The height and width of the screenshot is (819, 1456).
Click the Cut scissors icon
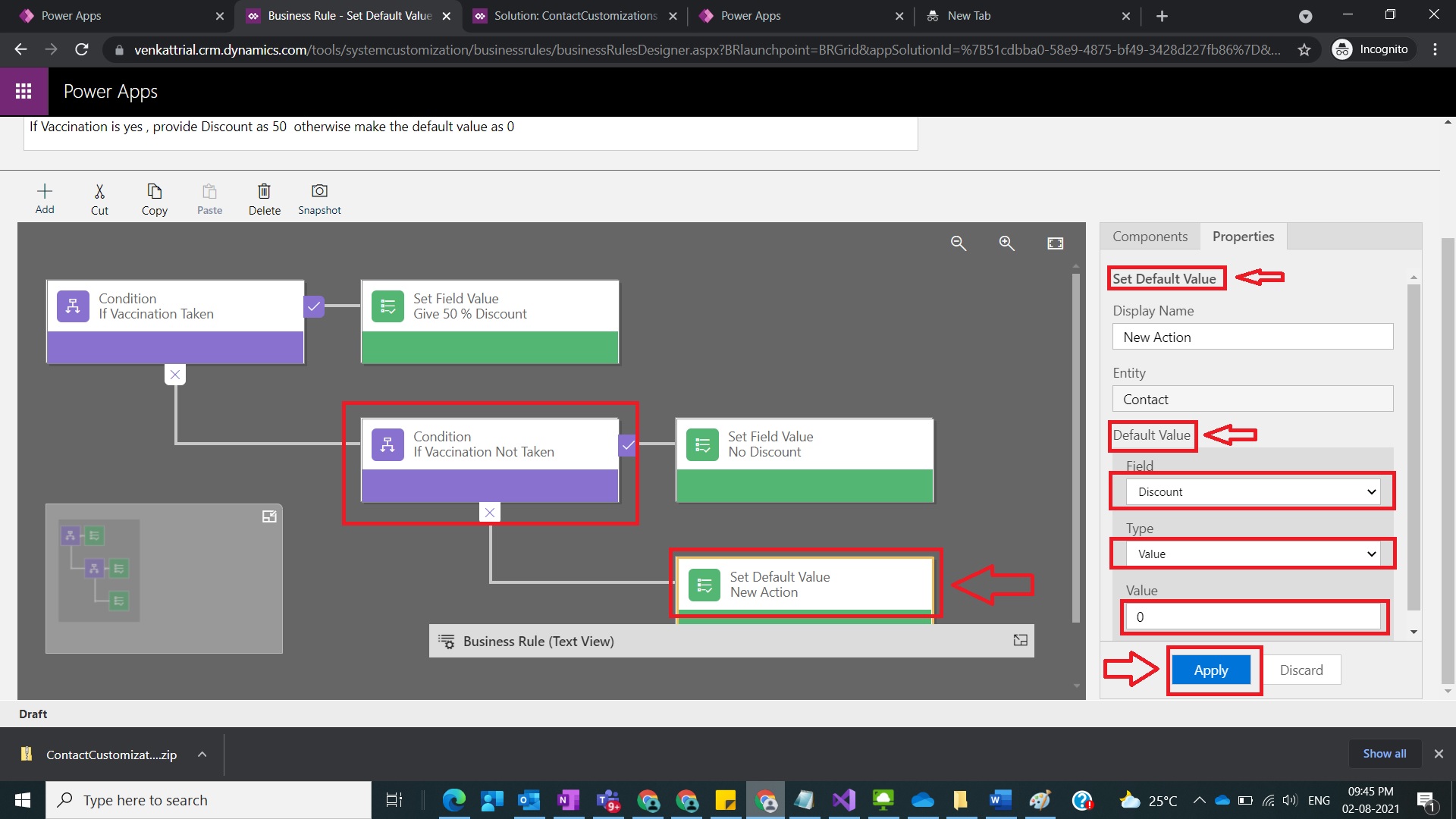pyautogui.click(x=99, y=192)
